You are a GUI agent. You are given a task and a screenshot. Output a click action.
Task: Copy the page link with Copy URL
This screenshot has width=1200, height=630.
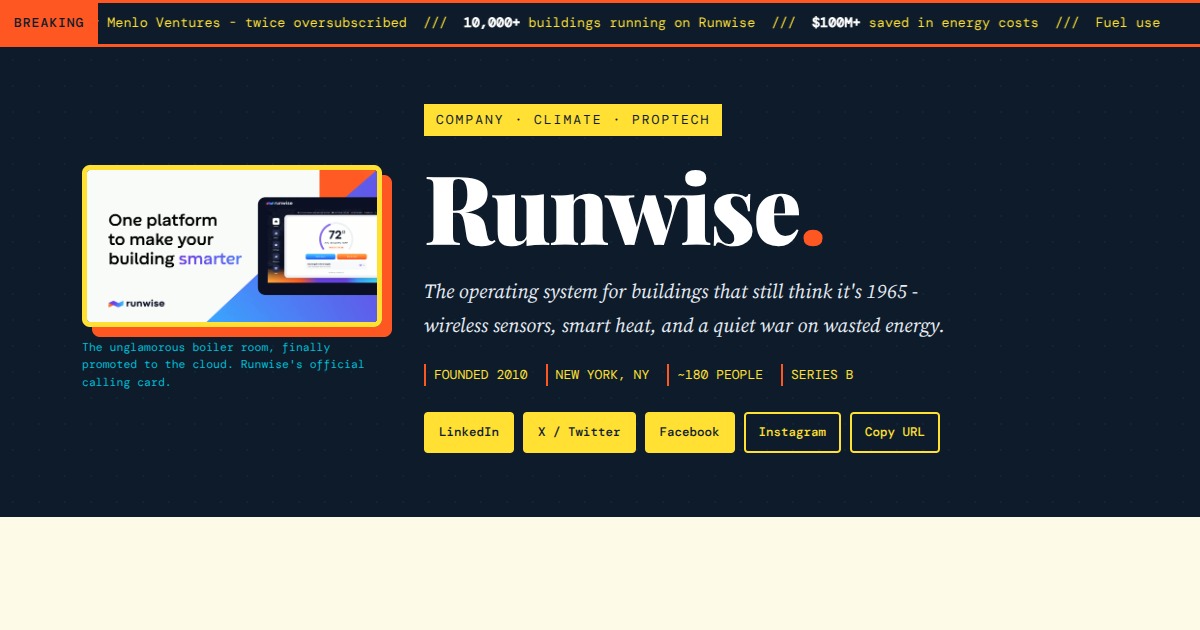click(x=895, y=432)
